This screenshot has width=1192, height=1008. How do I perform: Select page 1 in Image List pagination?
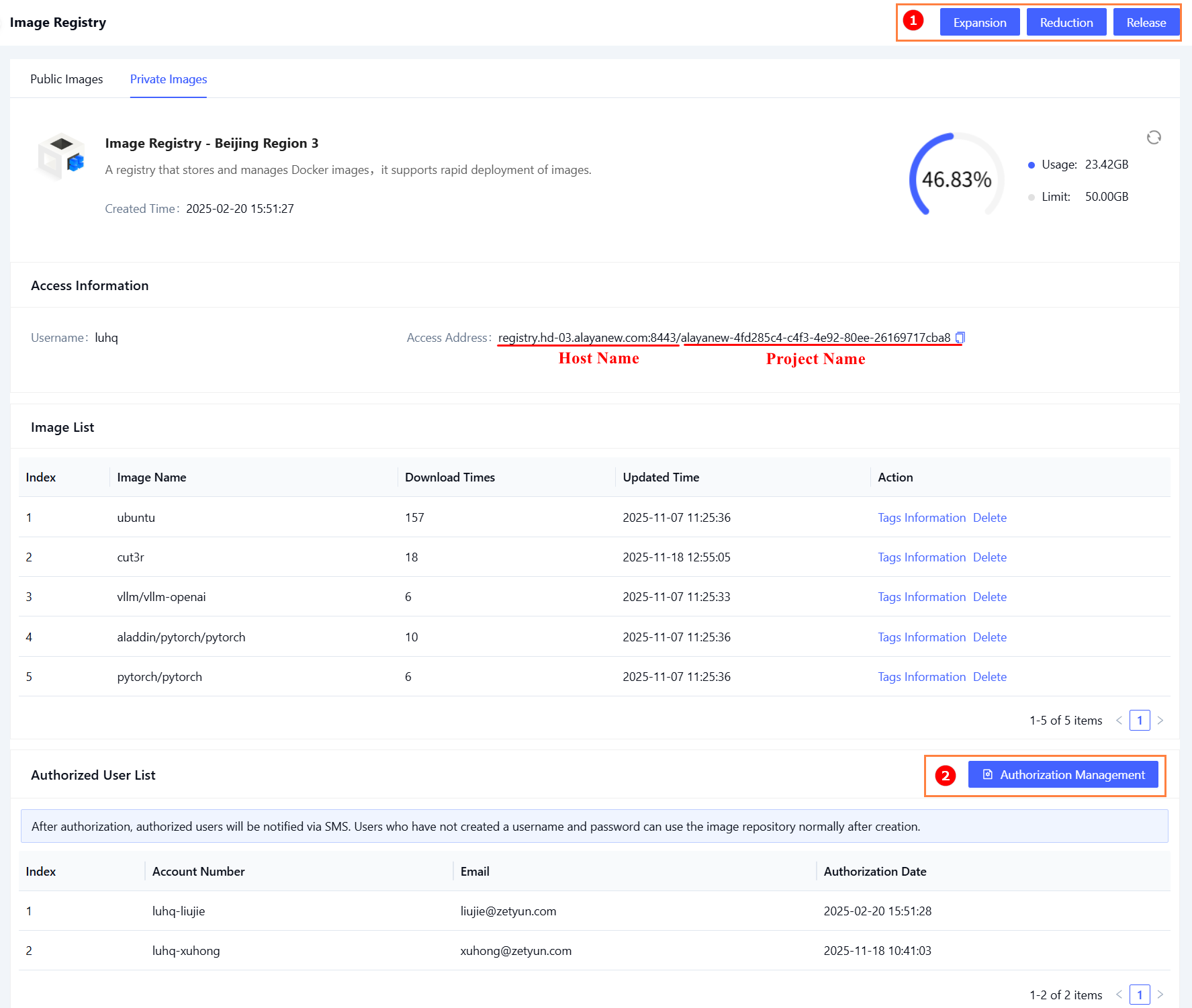point(1140,721)
